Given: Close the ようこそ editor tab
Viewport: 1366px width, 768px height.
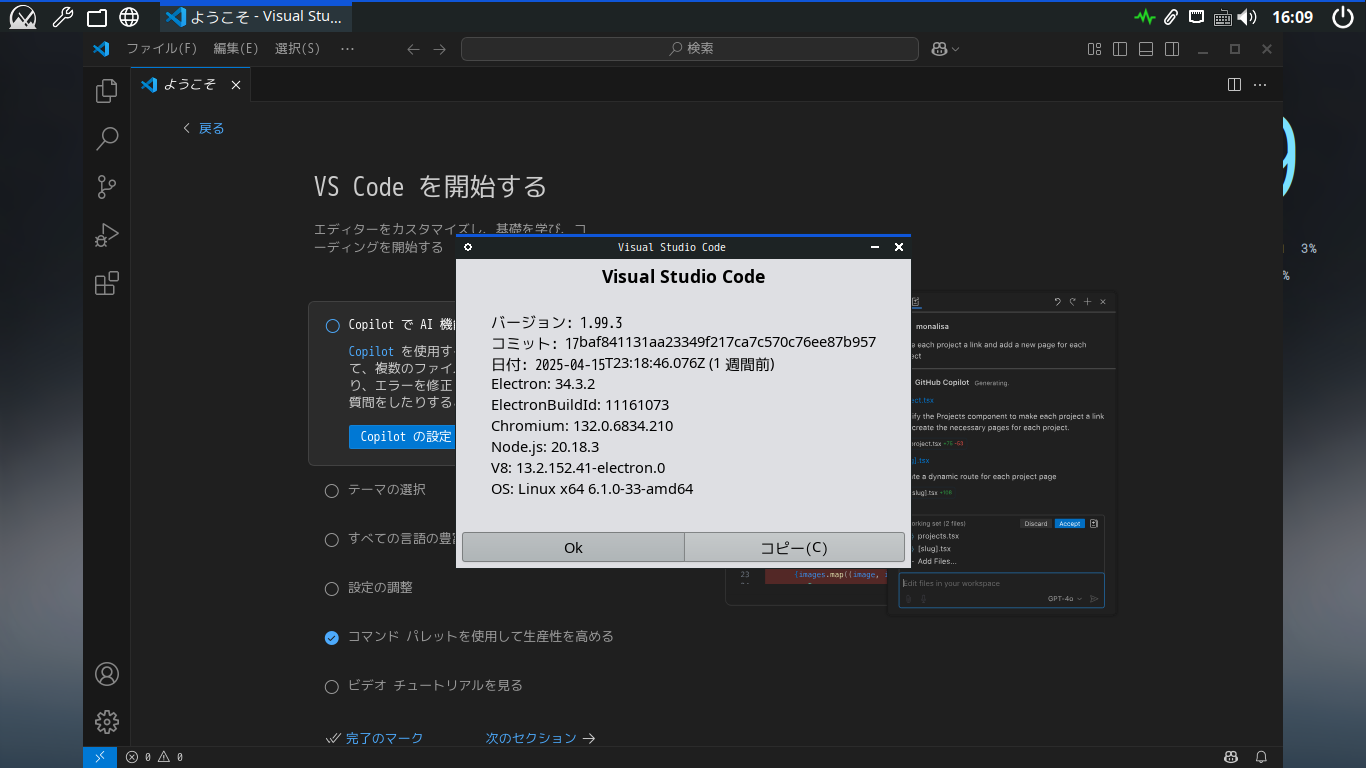Looking at the screenshot, I should pos(236,85).
